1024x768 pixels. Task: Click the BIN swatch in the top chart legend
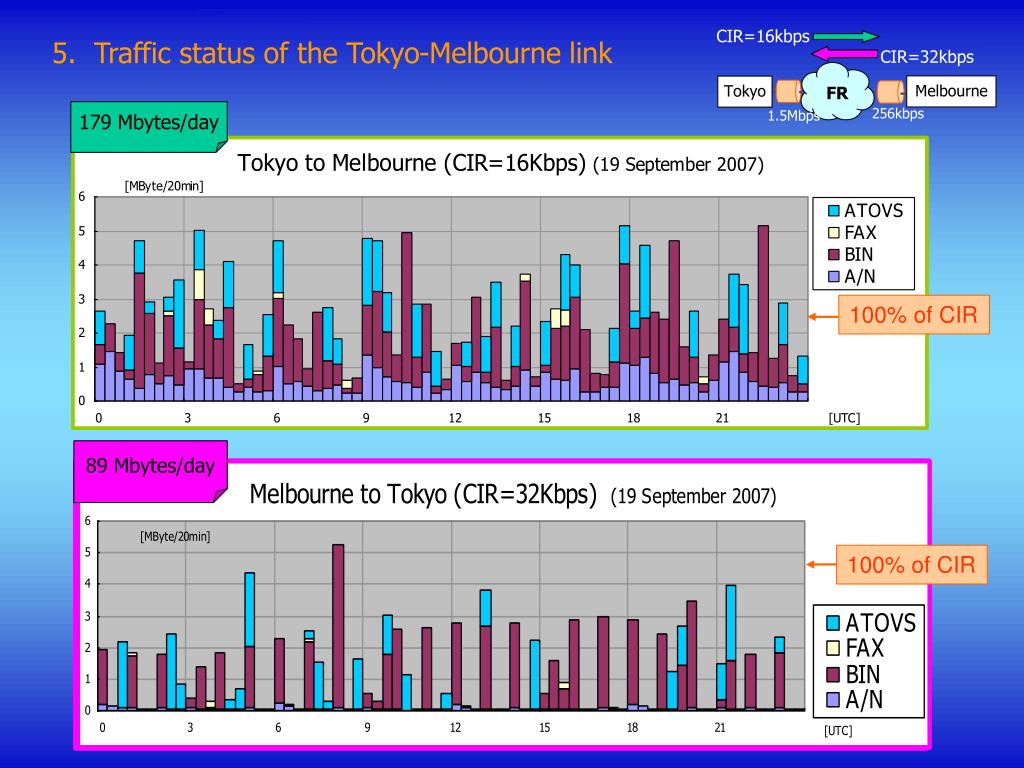point(834,254)
